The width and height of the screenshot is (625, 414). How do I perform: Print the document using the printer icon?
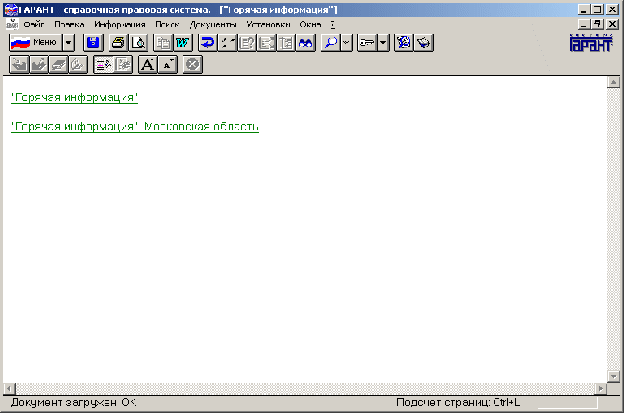pyautogui.click(x=118, y=42)
